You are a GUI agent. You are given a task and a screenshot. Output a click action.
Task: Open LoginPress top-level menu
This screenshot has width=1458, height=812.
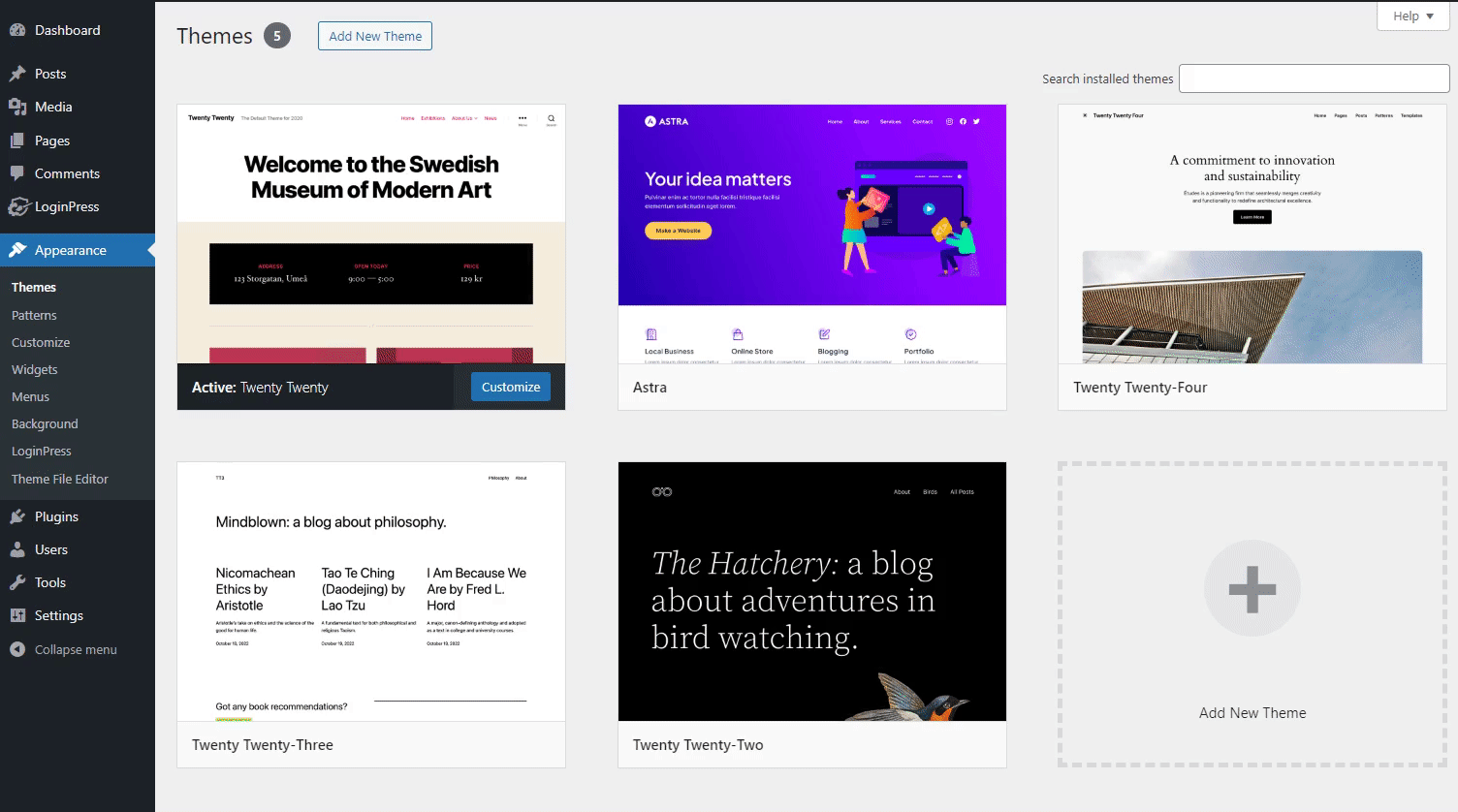[78, 206]
